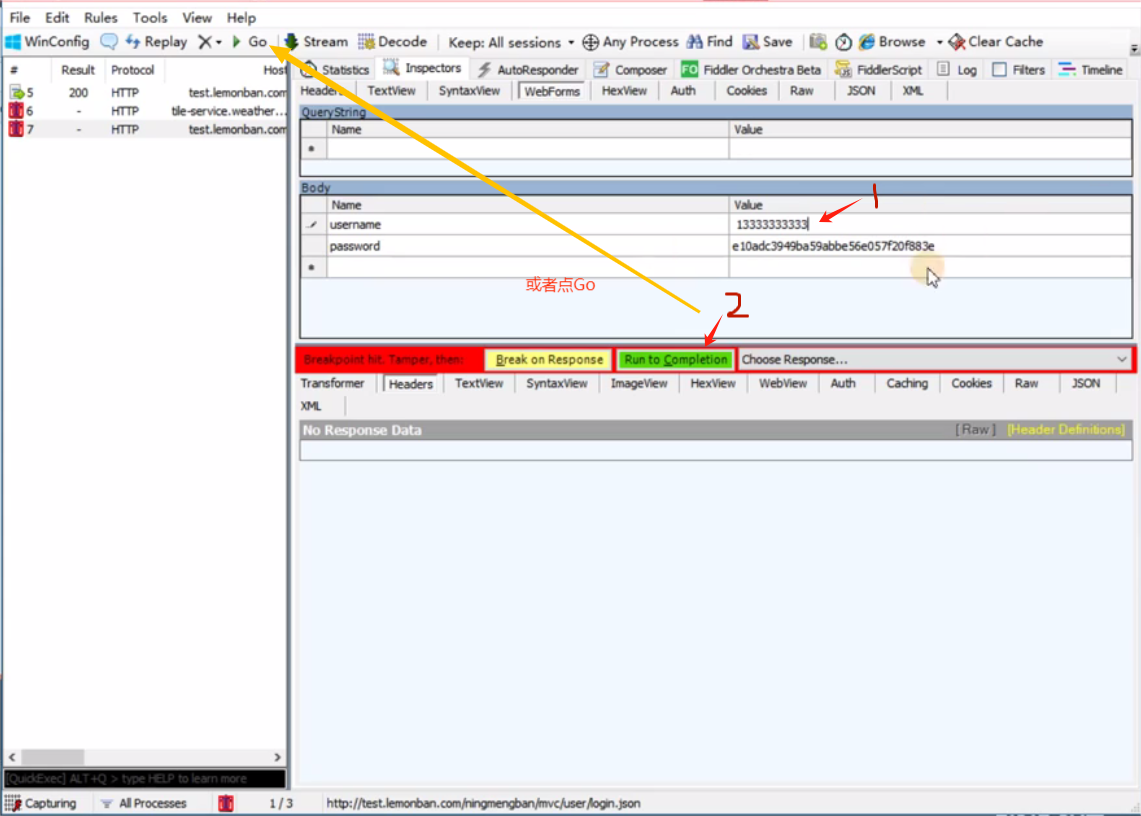Expand the Remove X dropdown arrow
Image resolution: width=1141 pixels, height=816 pixels.
(x=218, y=42)
